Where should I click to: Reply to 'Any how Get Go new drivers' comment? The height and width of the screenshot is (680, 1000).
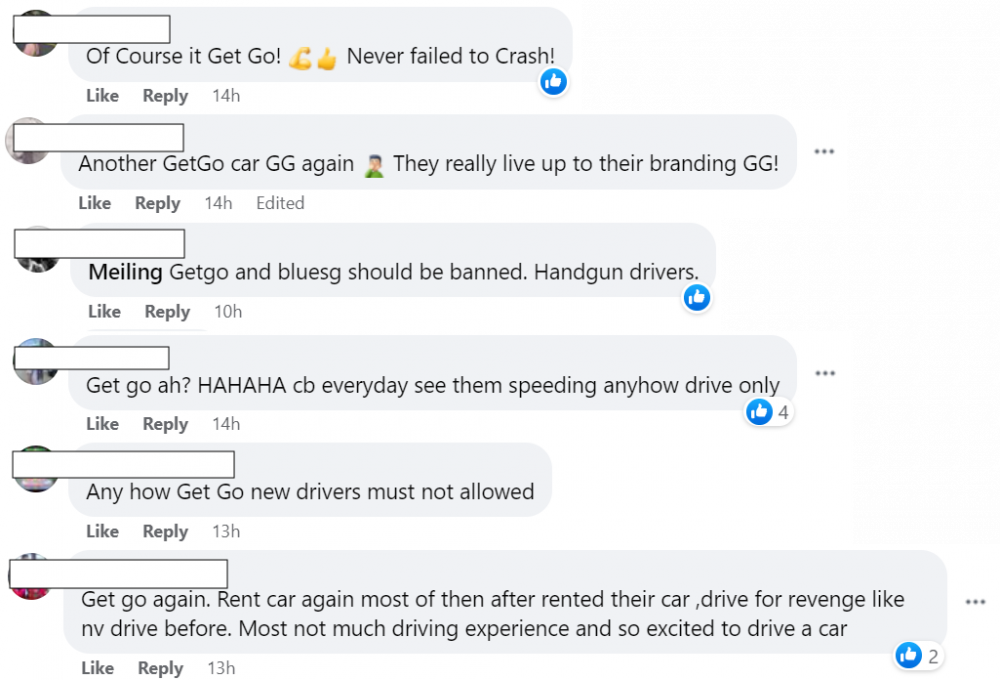point(165,531)
